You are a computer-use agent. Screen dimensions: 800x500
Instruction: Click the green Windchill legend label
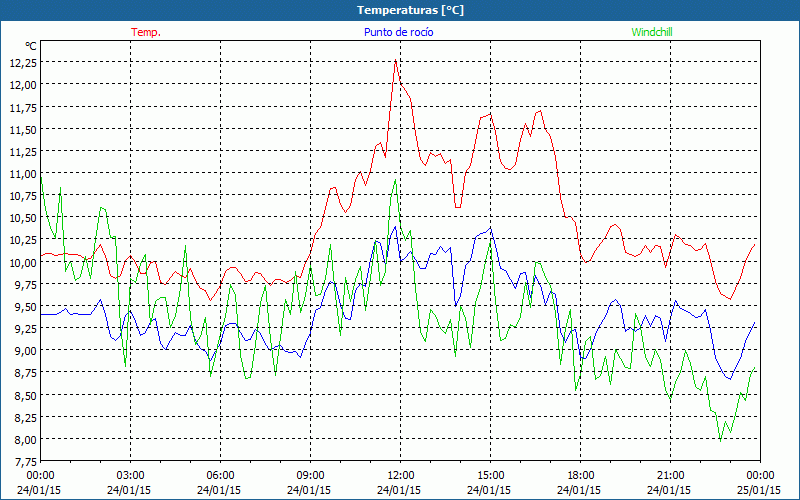tap(652, 32)
